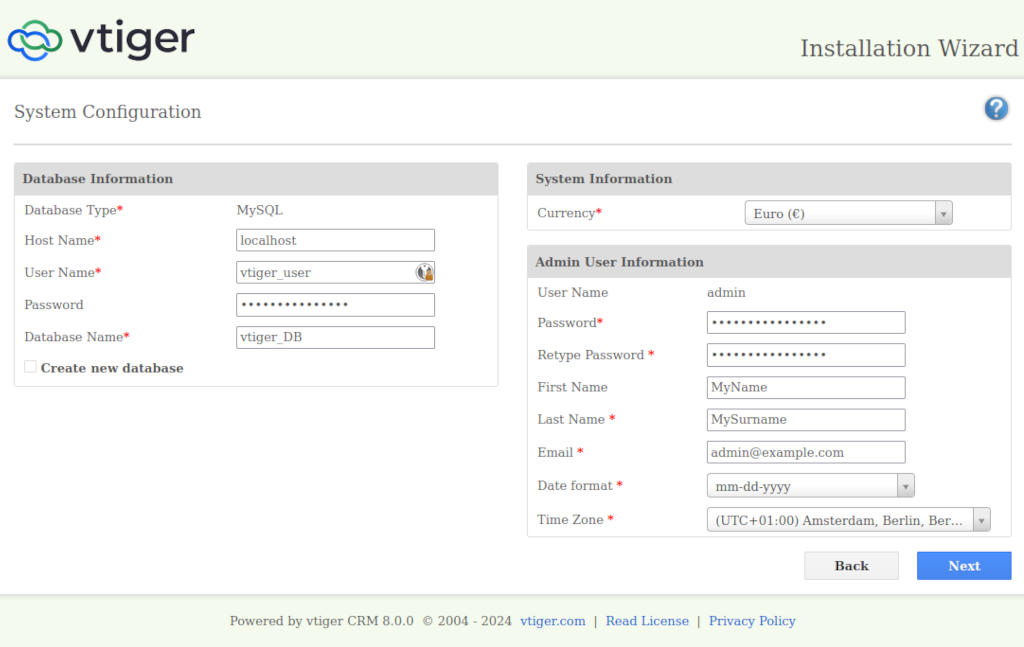
Task: Click the Installation Wizard title text
Action: [909, 48]
